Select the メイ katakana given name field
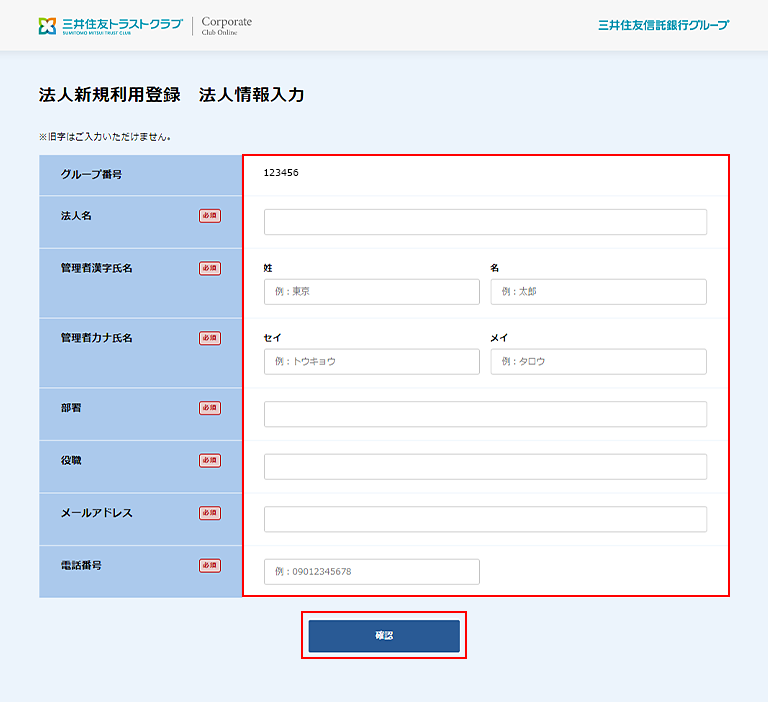Viewport: 768px width, 702px height. click(x=598, y=362)
